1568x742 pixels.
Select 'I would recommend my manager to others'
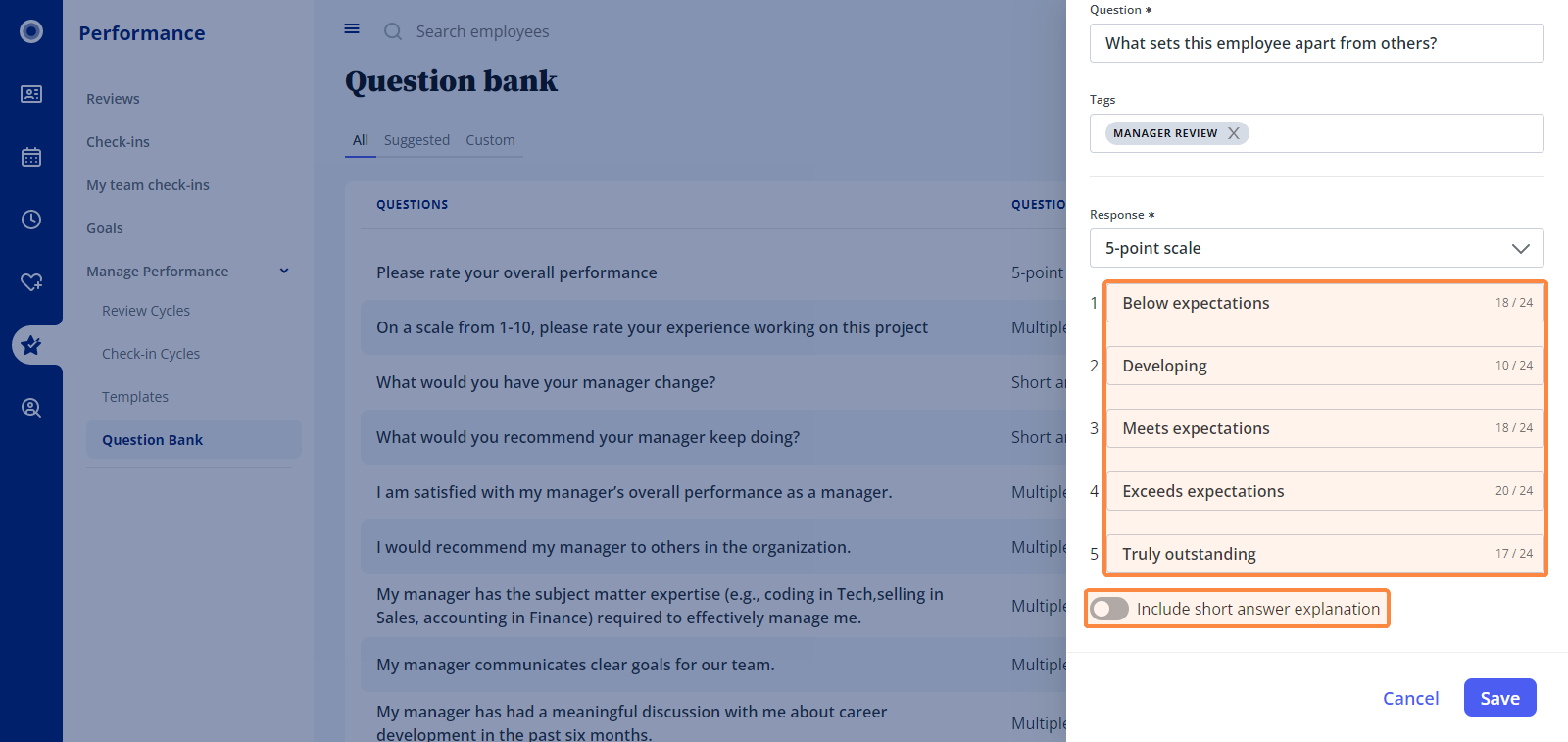613,546
